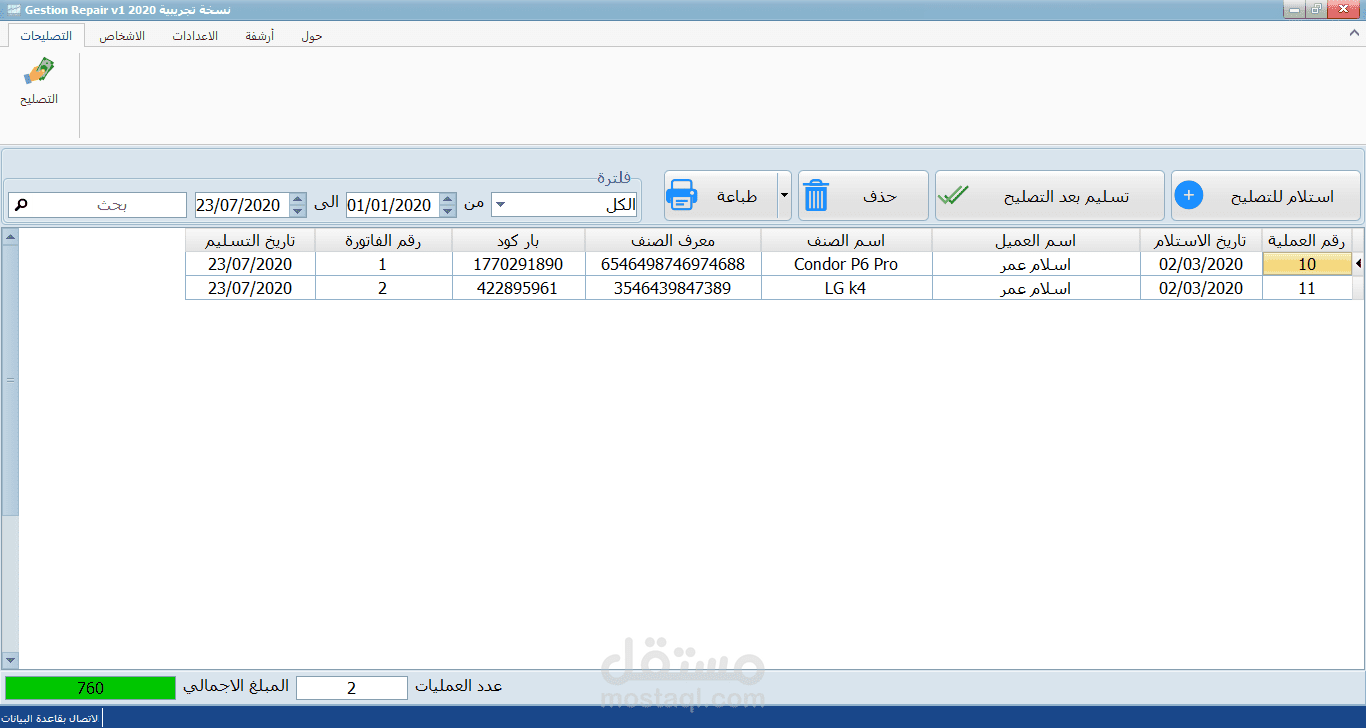Click receipt date cell in row 11
The height and width of the screenshot is (728, 1366).
[1201, 288]
